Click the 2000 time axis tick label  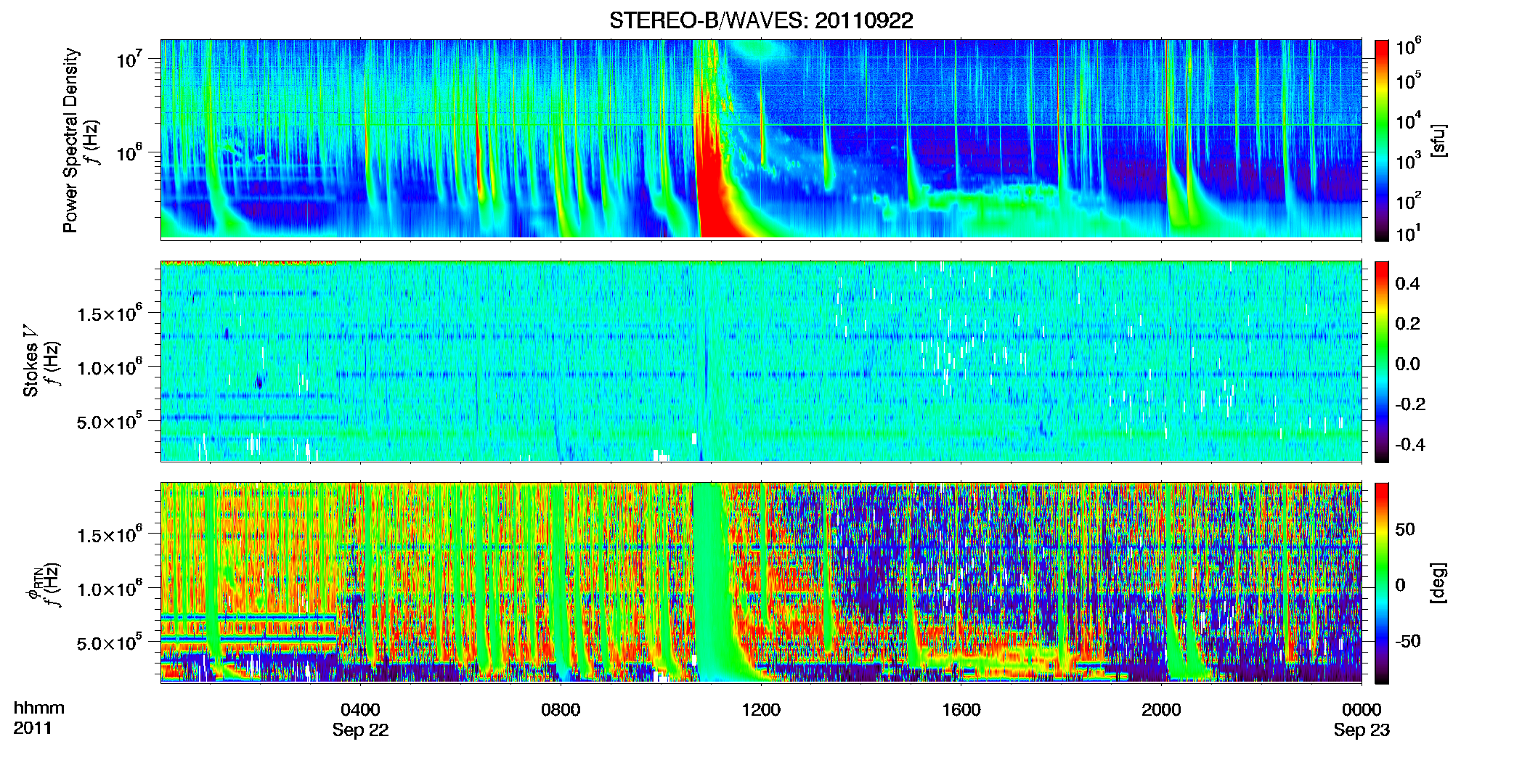click(1161, 710)
